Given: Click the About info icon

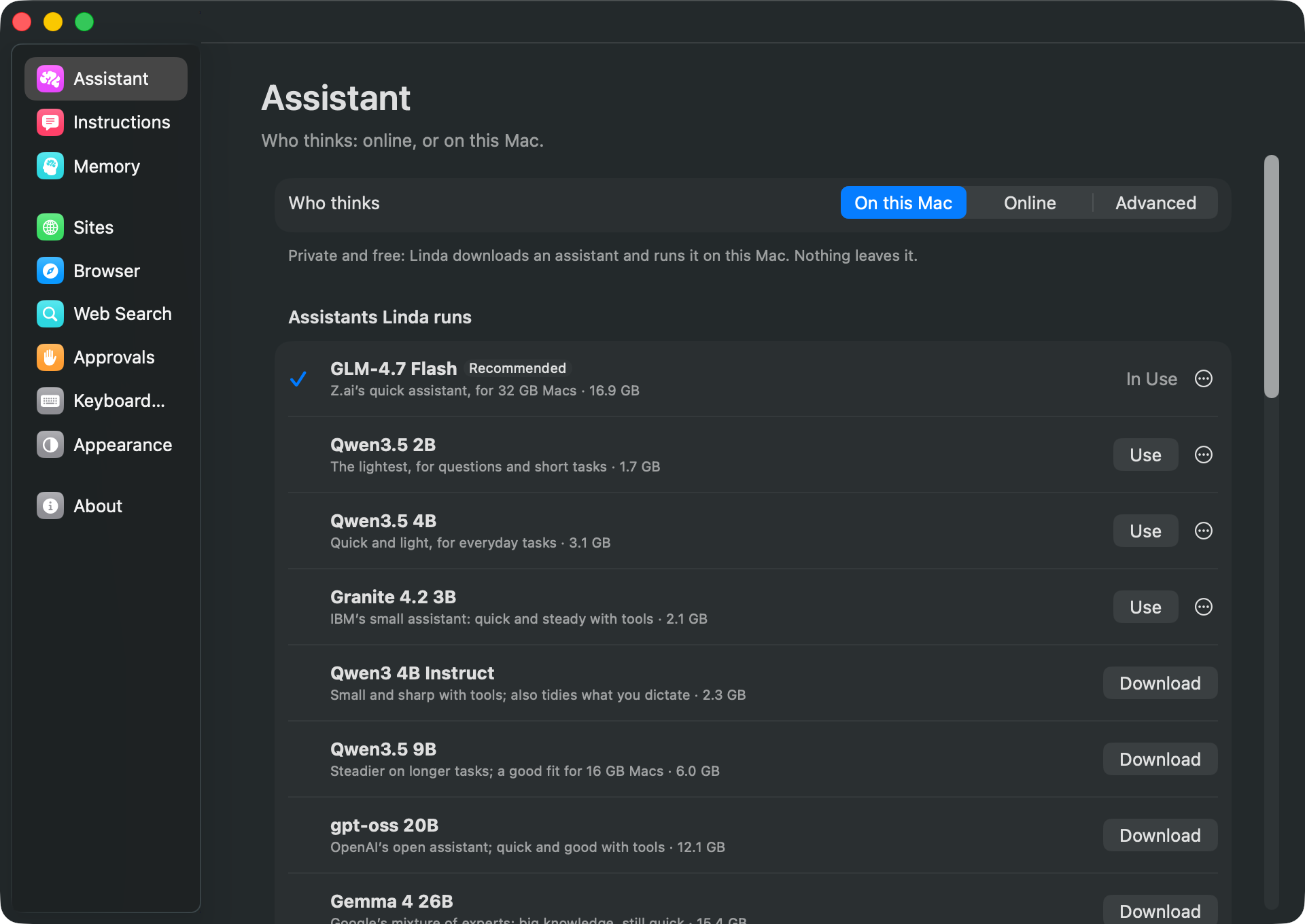Looking at the screenshot, I should 50,505.
